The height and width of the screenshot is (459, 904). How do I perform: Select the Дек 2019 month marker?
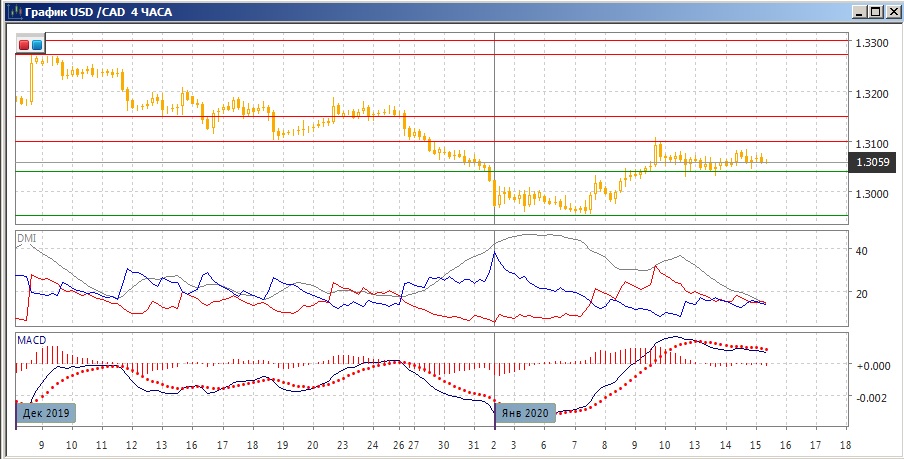click(x=48, y=412)
